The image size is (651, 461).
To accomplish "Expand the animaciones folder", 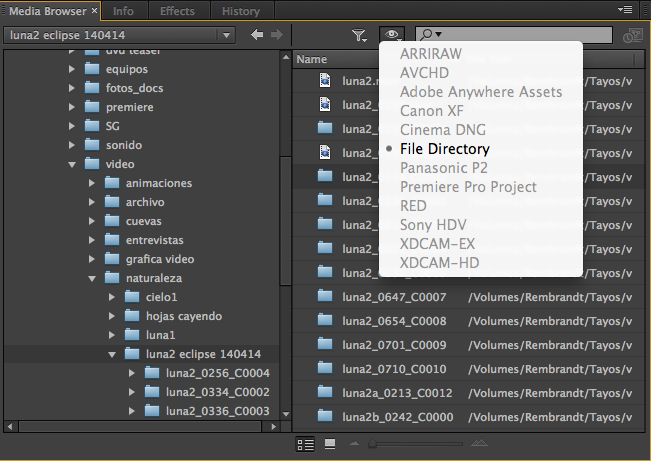I will click(x=91, y=183).
